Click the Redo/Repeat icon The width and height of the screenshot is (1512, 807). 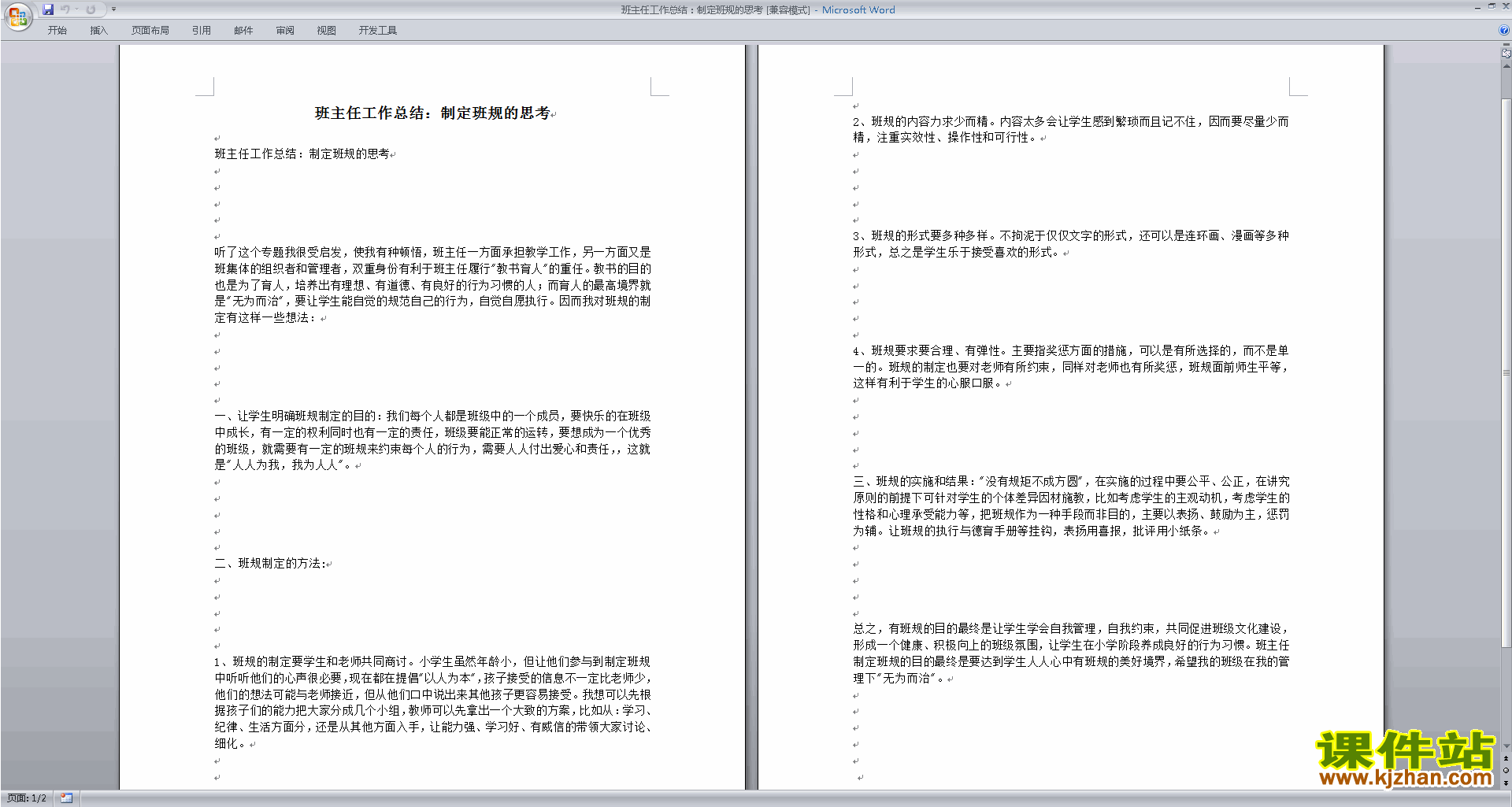point(91,9)
